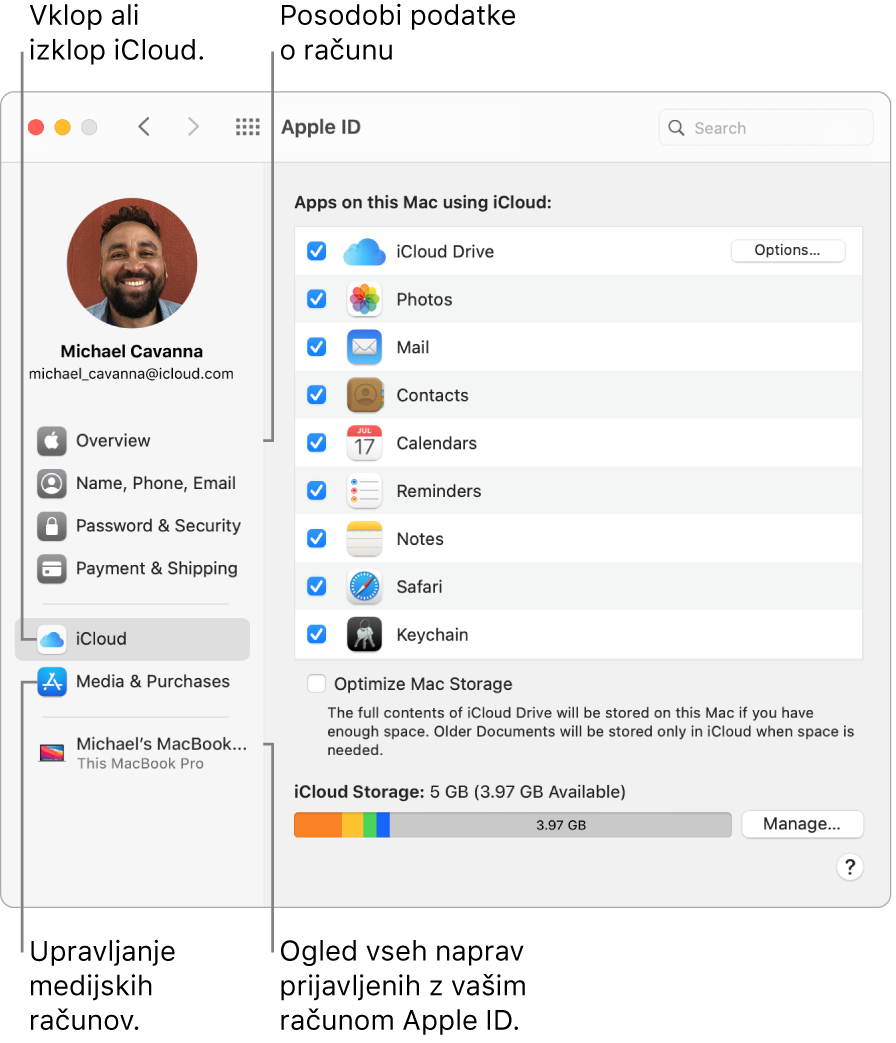
Task: Toggle the Keychain checkbox off
Action: pos(316,635)
